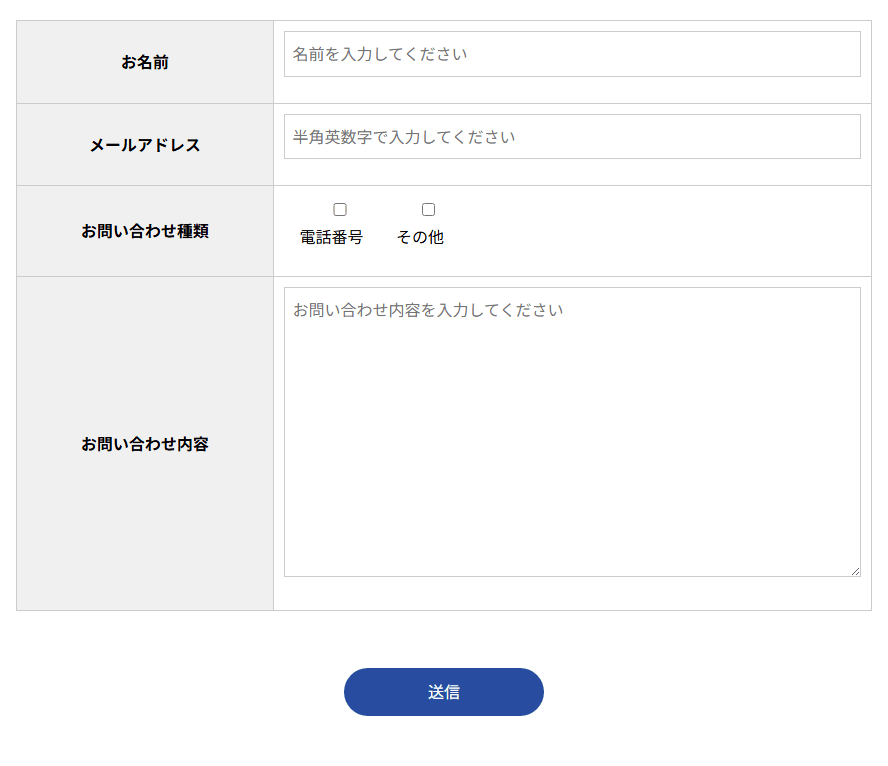The image size is (888, 766).
Task: Submit the form with 送信 button
Action: pyautogui.click(x=444, y=692)
